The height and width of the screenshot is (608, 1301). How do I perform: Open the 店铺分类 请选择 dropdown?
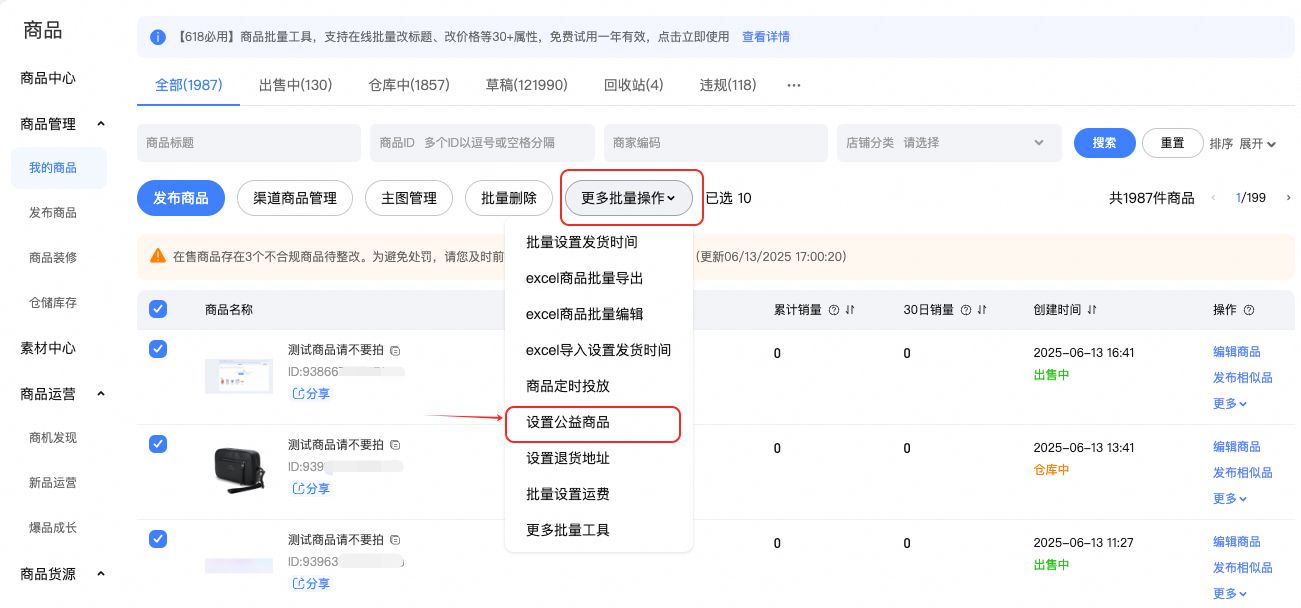click(949, 143)
